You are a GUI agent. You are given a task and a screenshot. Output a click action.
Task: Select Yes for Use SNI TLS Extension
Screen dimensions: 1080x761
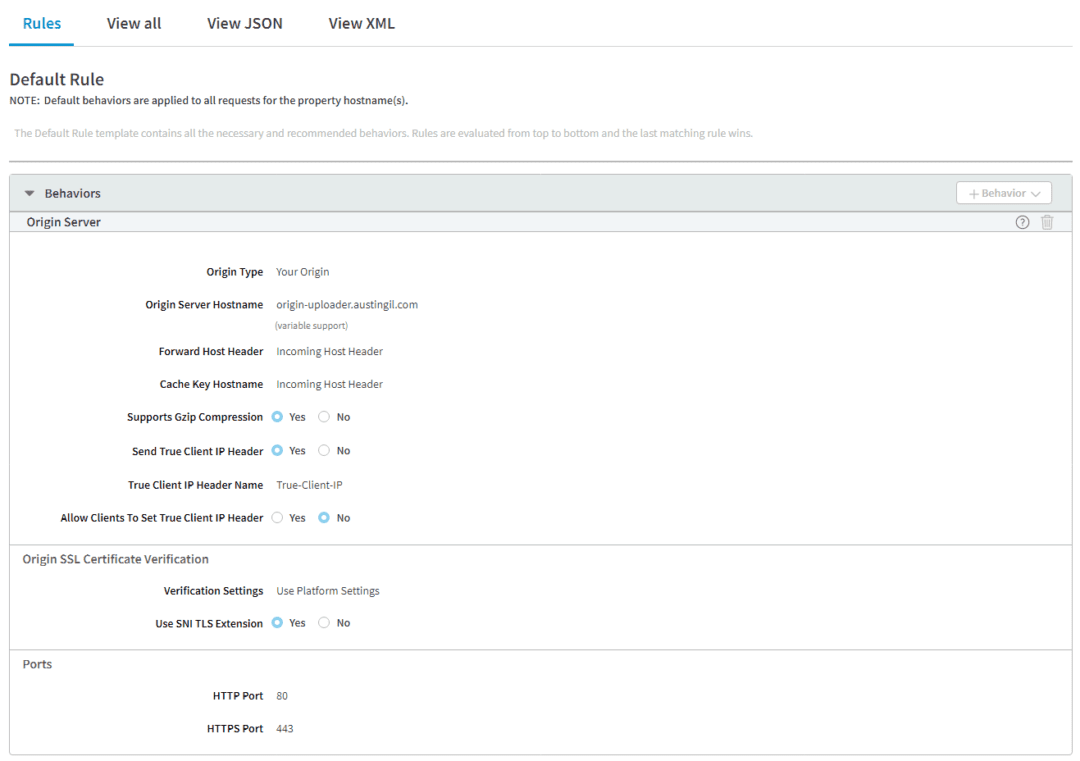(x=278, y=623)
